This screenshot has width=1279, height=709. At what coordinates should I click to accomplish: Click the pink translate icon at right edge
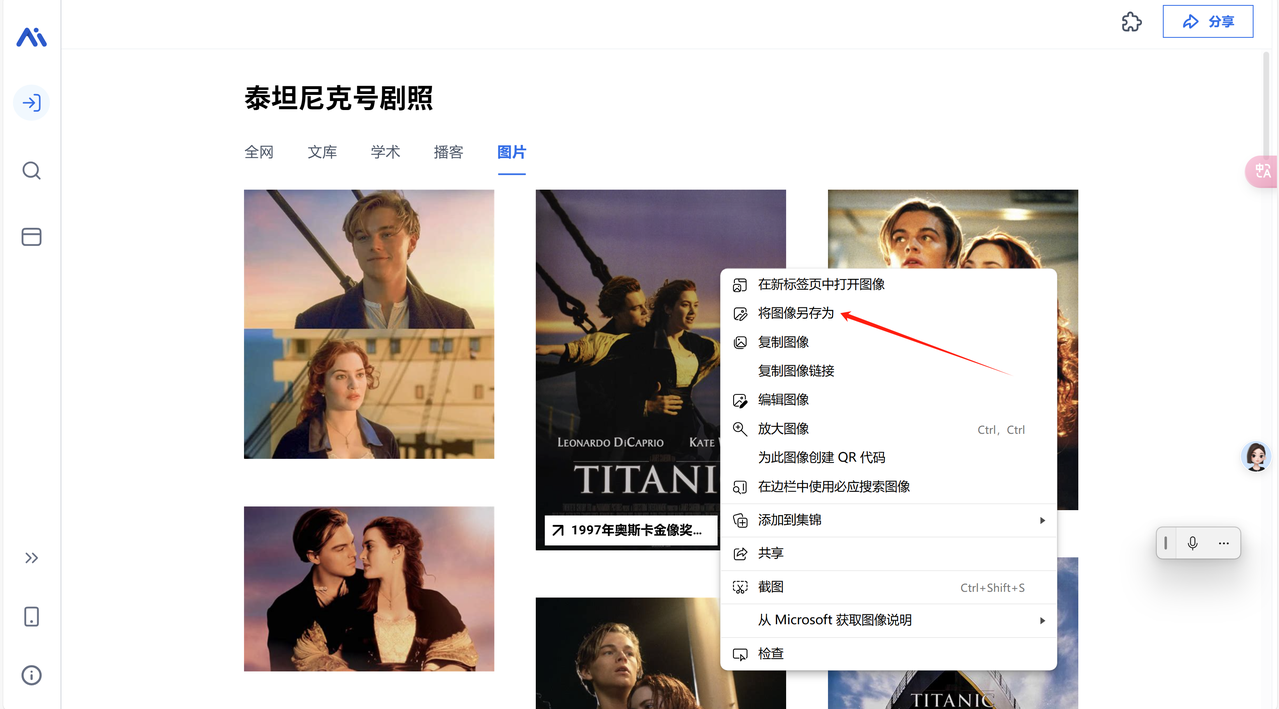(x=1262, y=171)
